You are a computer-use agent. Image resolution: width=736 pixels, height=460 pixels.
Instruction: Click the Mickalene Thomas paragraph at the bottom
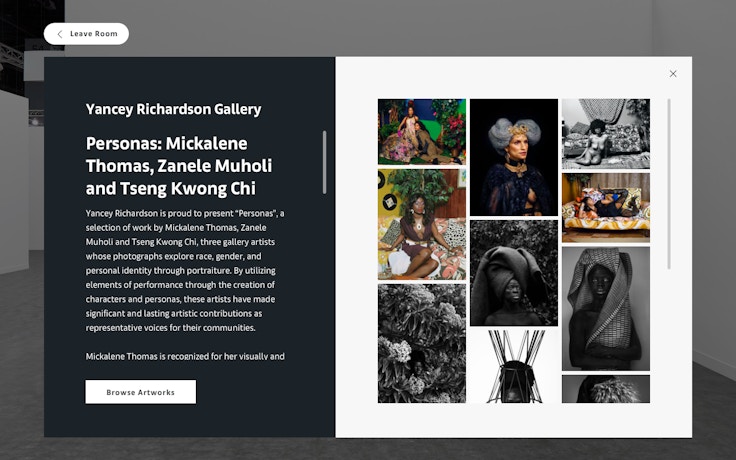(185, 356)
